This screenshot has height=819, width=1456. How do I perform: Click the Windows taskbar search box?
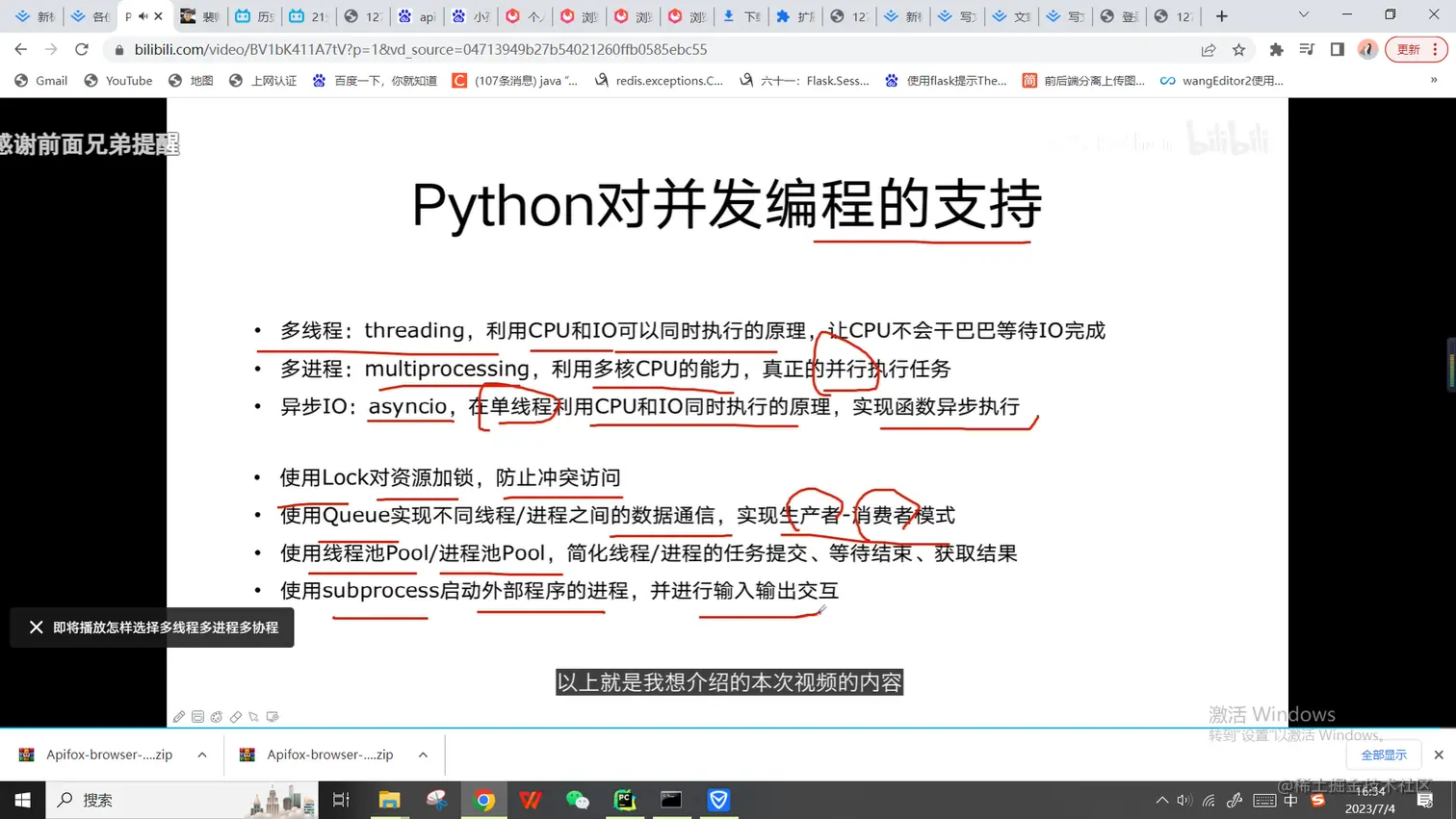point(182,800)
